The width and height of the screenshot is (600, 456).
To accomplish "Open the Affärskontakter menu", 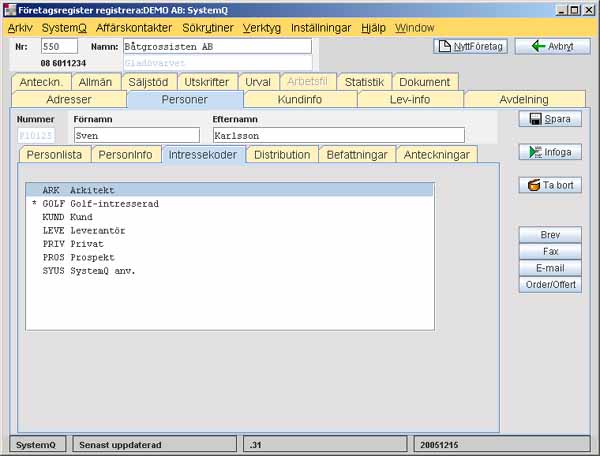I will coord(134,28).
